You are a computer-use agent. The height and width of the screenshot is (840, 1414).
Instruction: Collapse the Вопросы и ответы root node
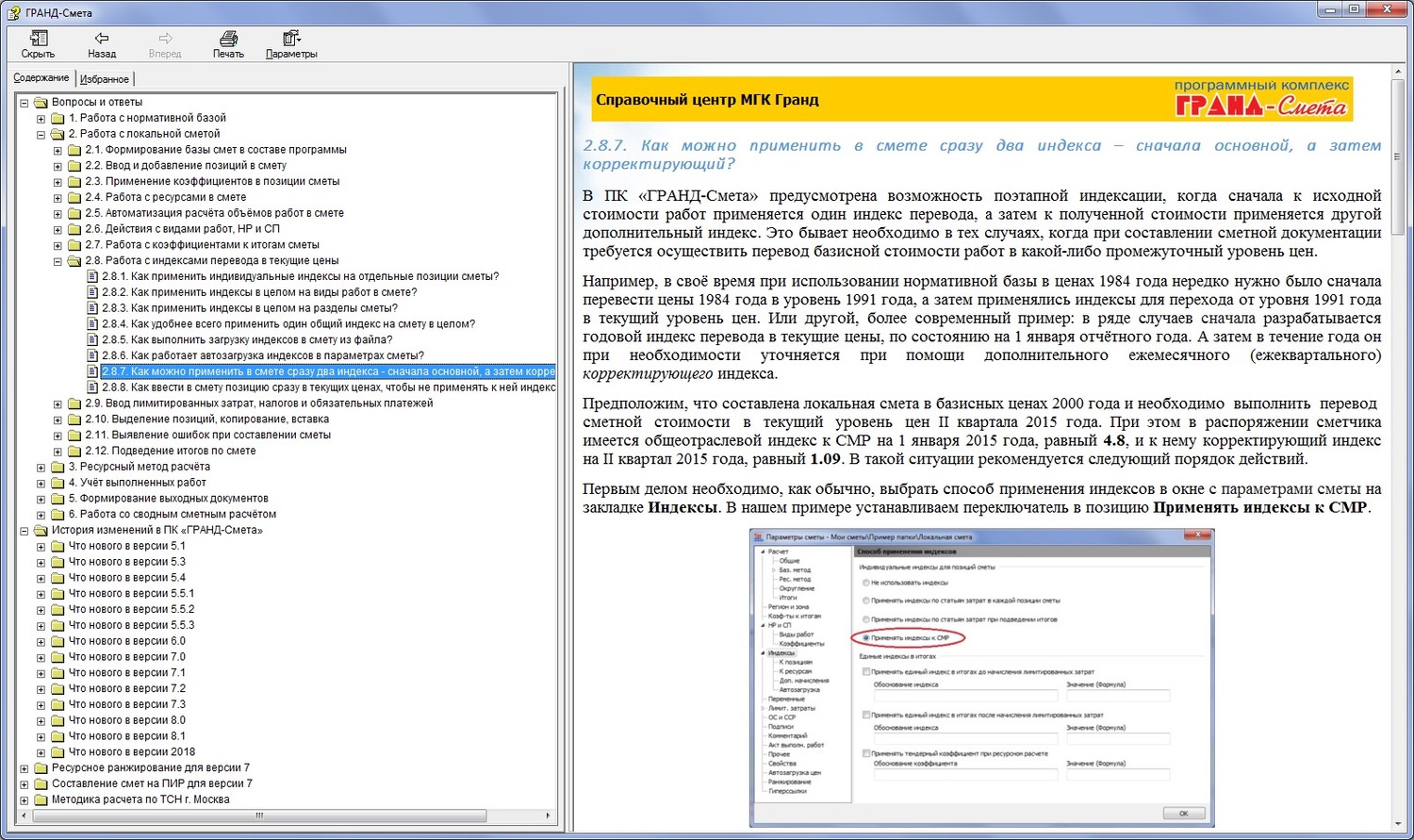coord(25,103)
